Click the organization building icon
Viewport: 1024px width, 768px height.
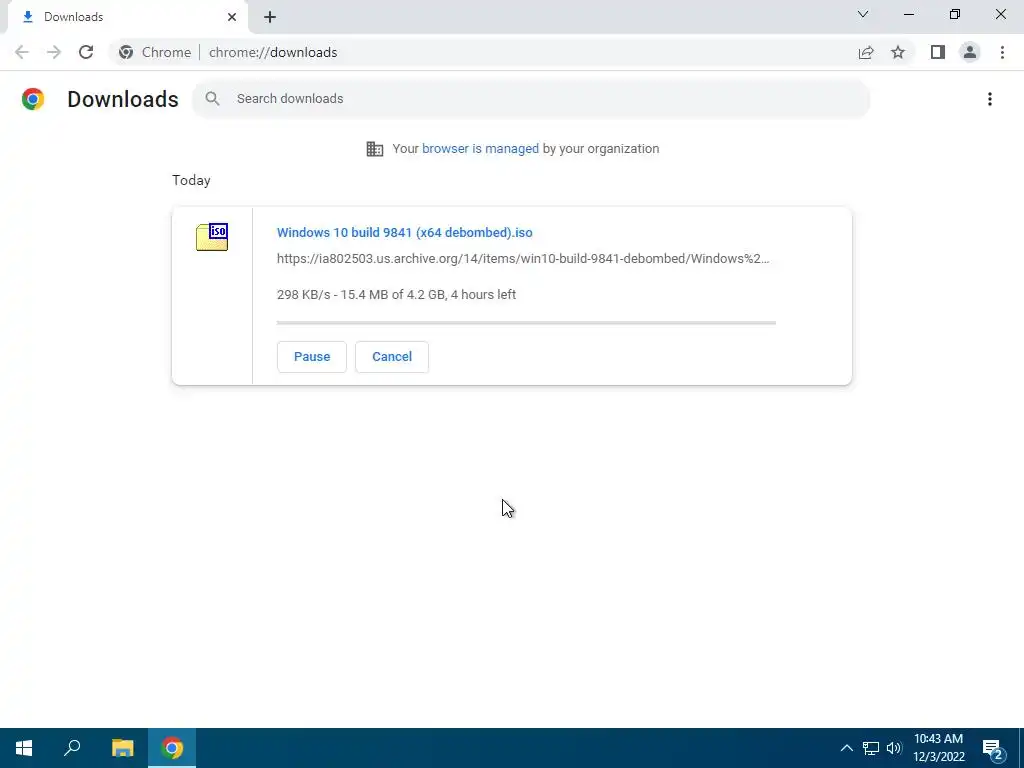pyautogui.click(x=375, y=149)
